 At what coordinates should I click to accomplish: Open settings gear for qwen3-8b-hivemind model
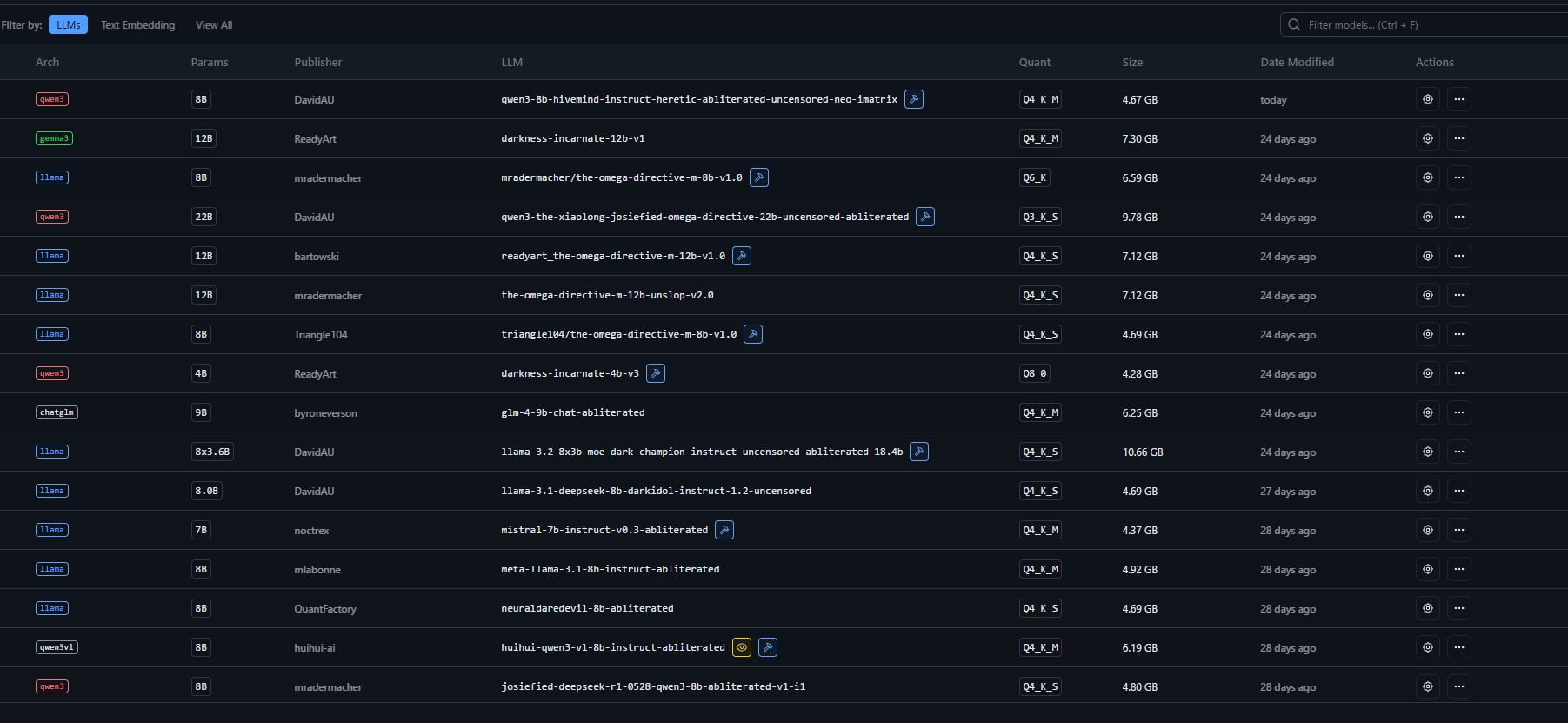tap(1427, 99)
